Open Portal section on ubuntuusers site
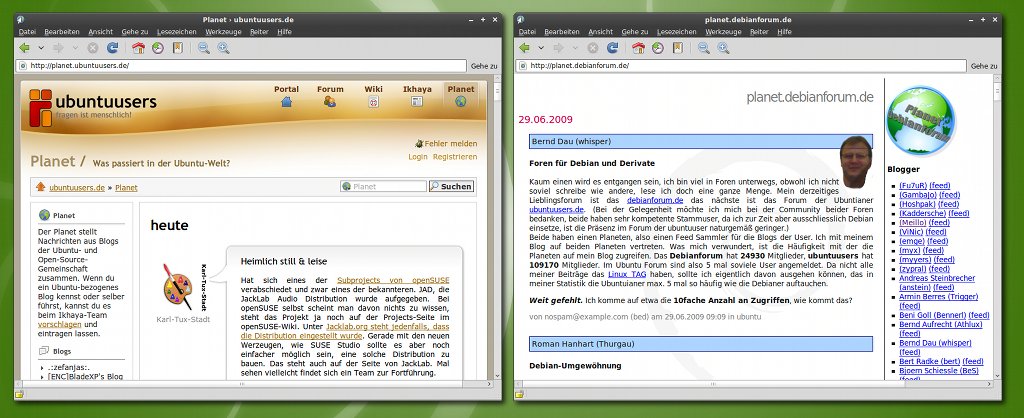Image resolution: width=1024 pixels, height=418 pixels. [286, 95]
